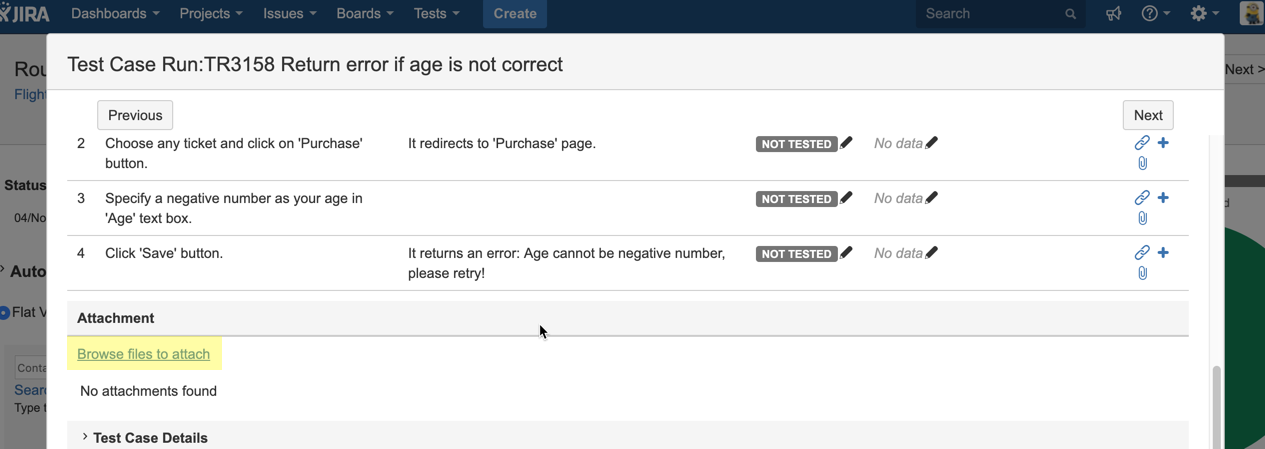
Task: Go to Next test case run
Action: click(x=1147, y=115)
